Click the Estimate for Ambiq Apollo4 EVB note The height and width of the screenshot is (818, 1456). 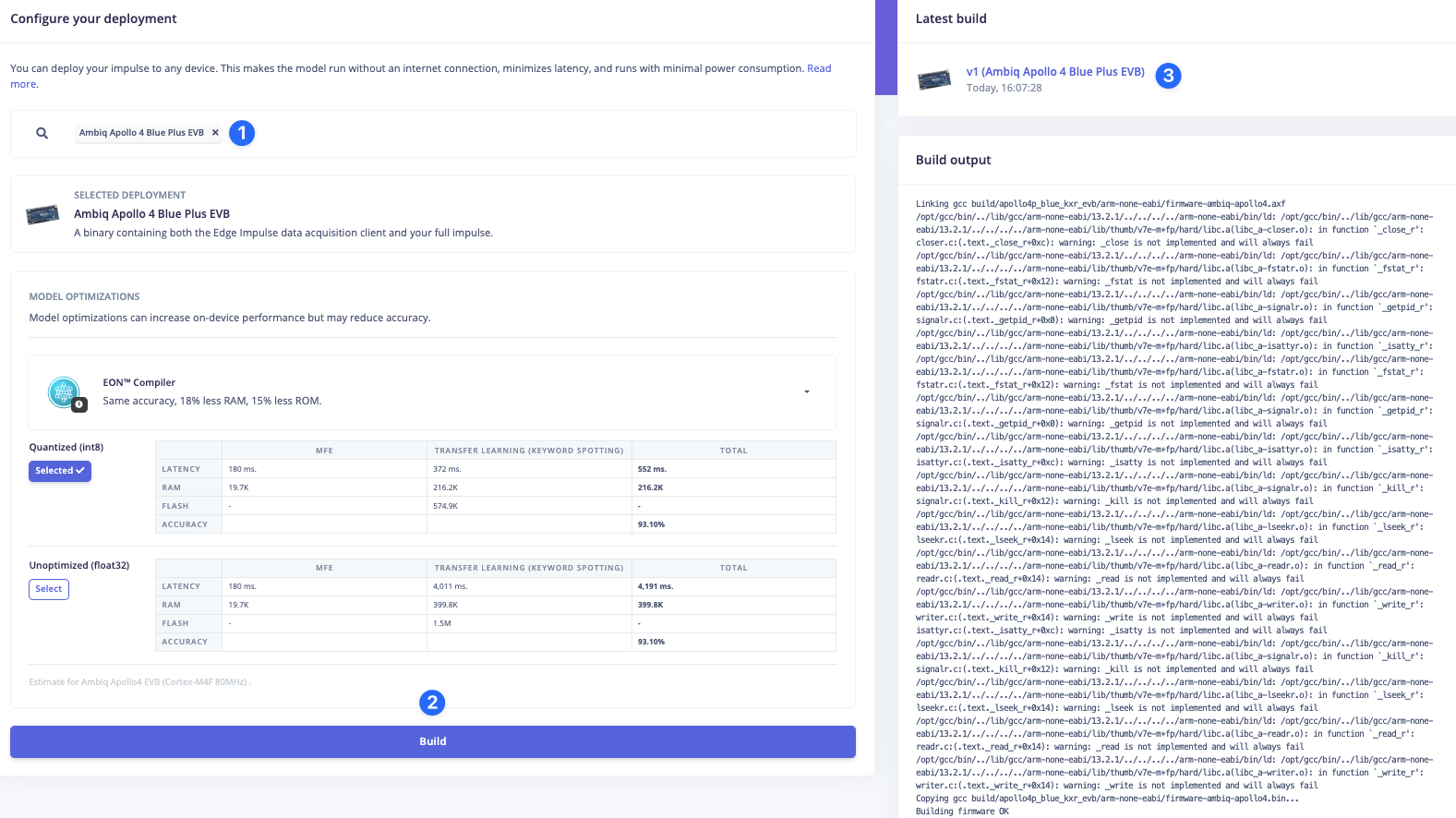[x=140, y=682]
